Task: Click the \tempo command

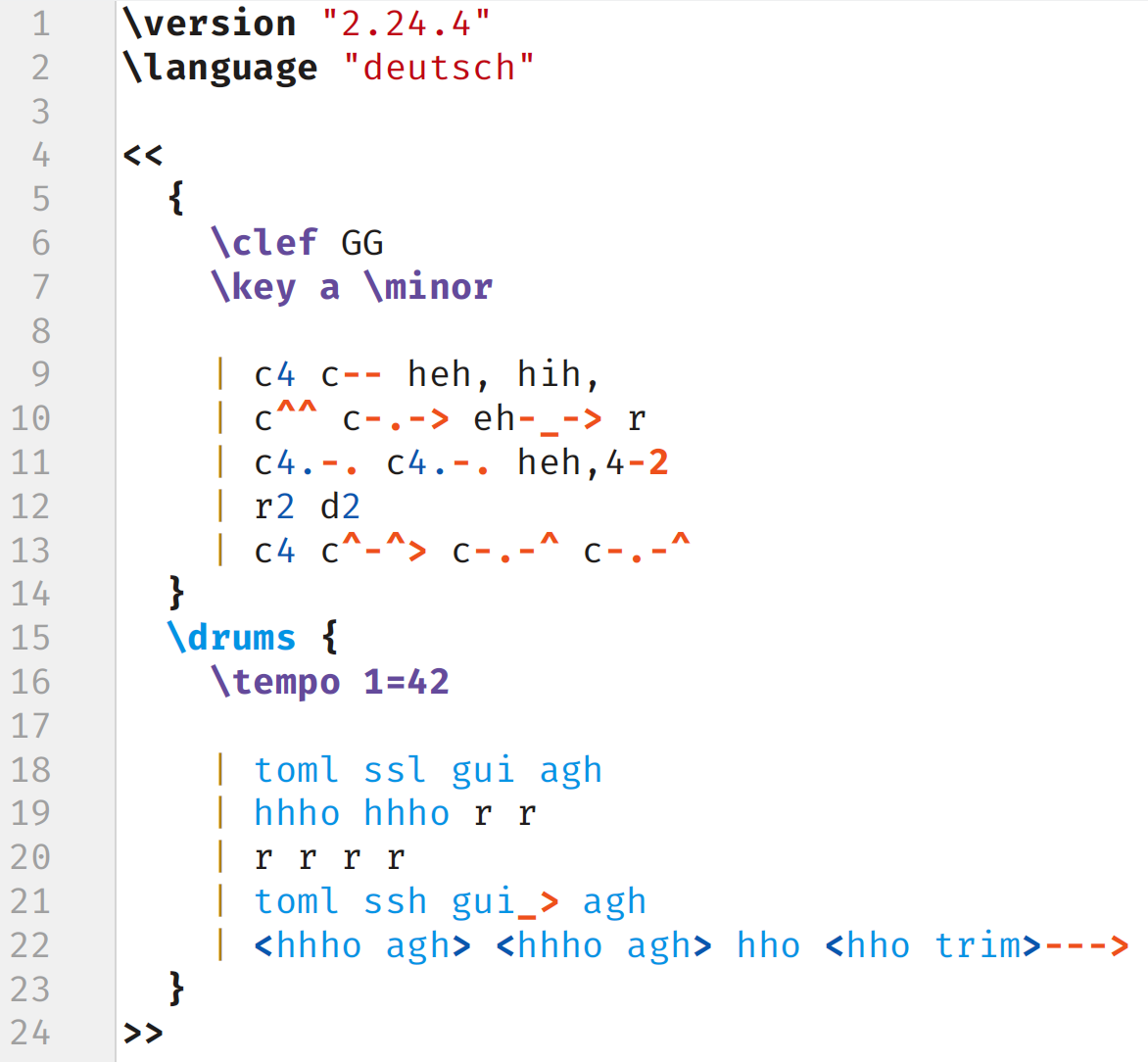Action: click(x=275, y=682)
